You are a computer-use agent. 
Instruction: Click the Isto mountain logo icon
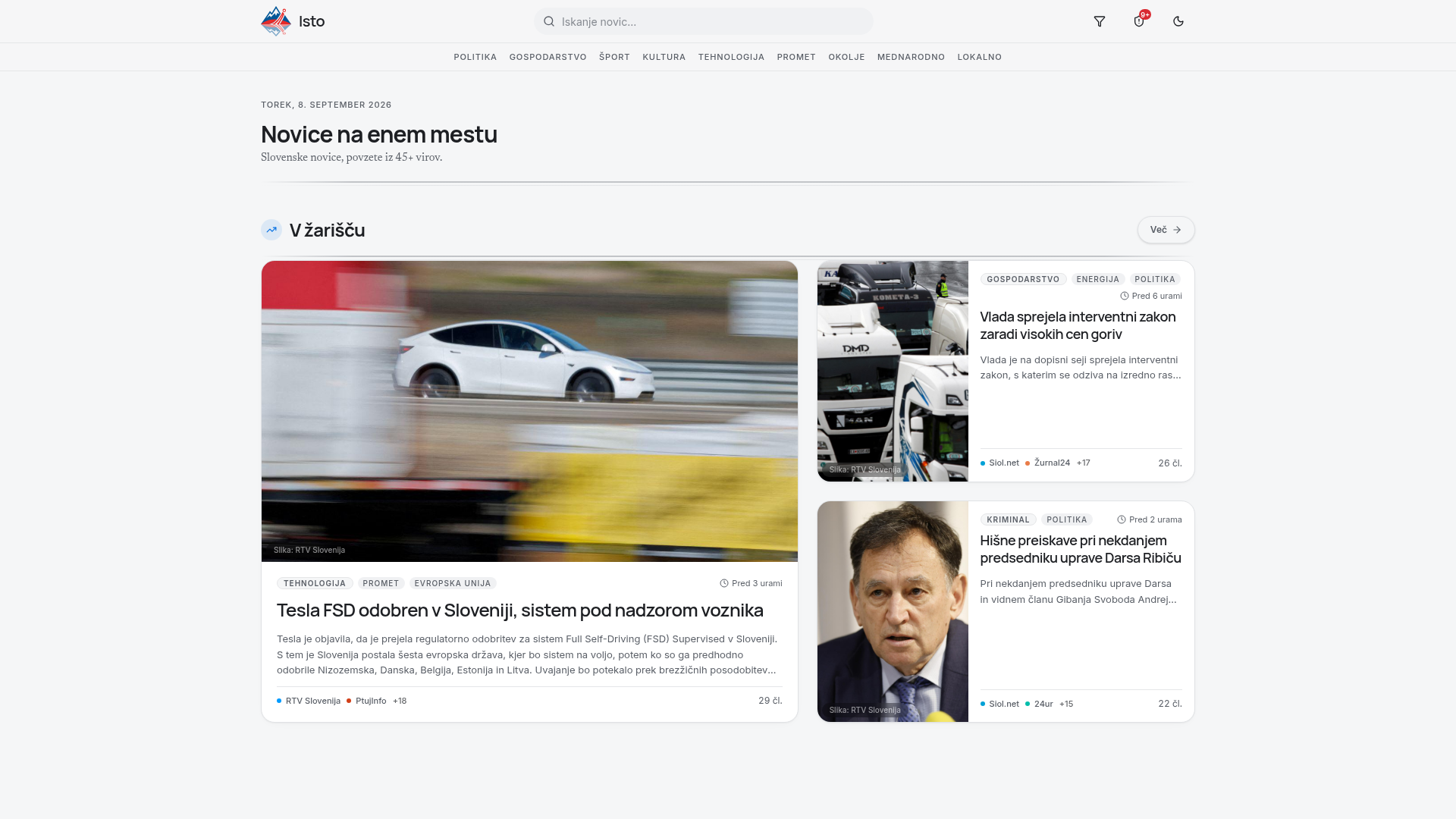[276, 21]
